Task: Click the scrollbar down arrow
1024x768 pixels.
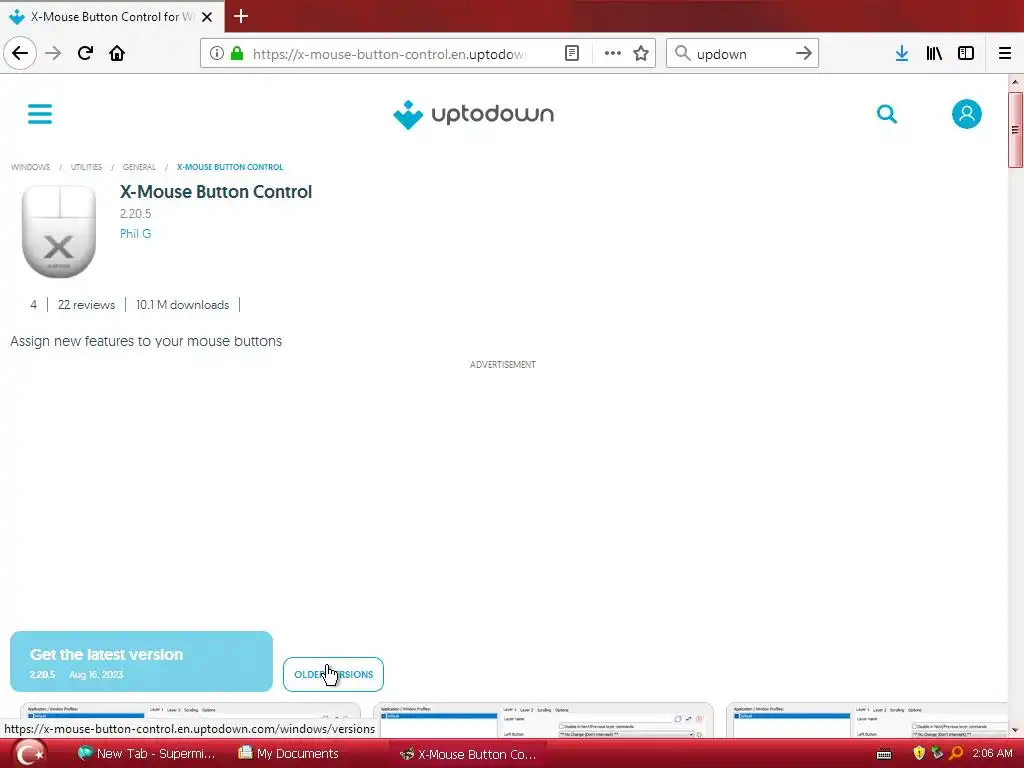Action: [1015, 730]
